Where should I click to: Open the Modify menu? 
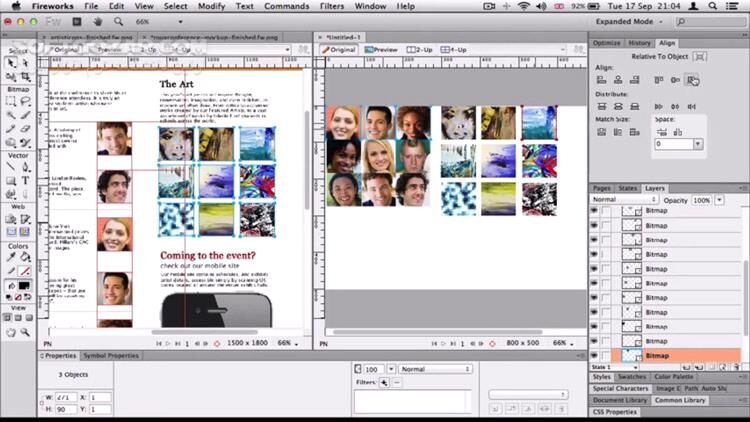(211, 6)
